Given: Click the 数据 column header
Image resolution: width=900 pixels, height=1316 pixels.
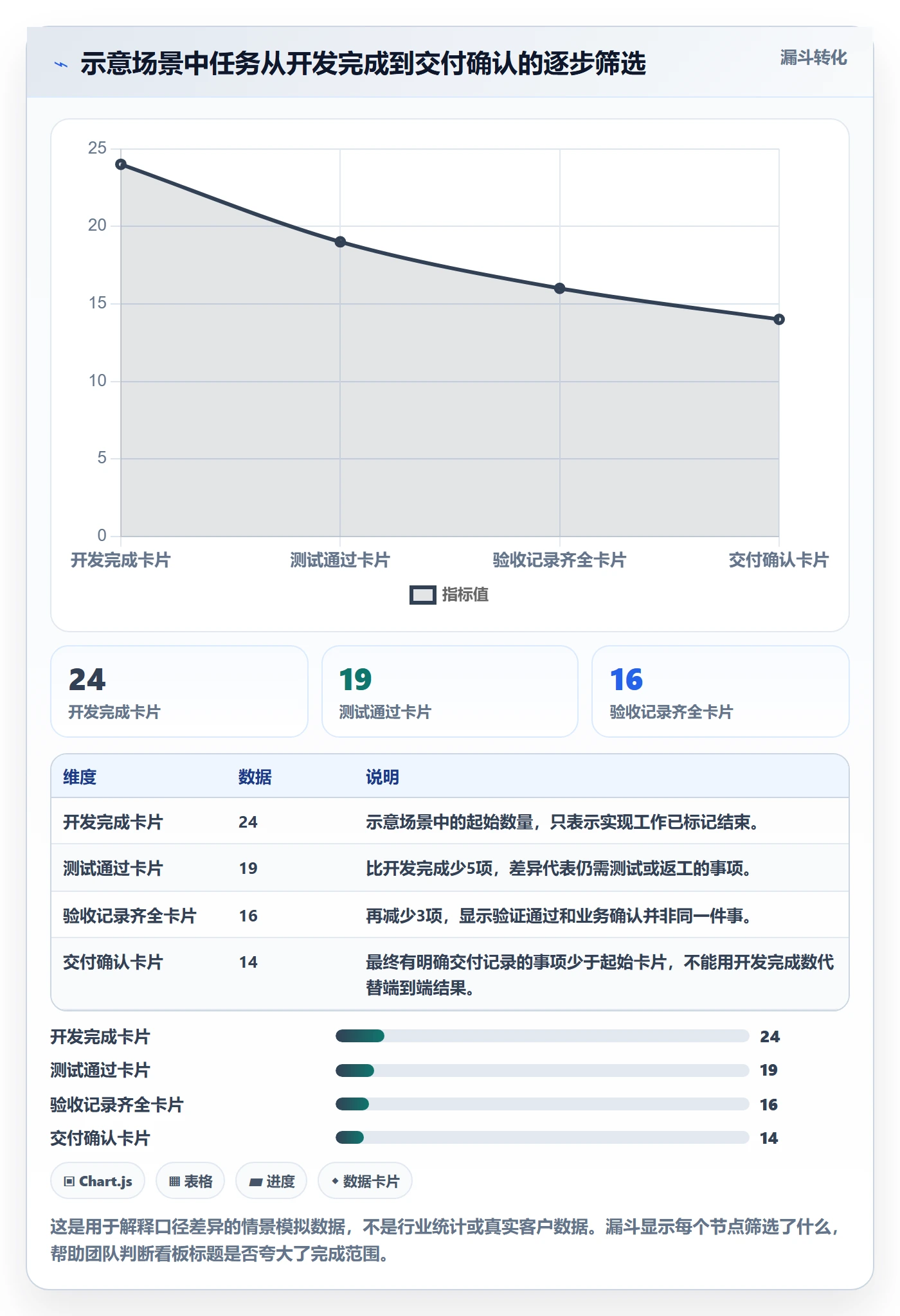Looking at the screenshot, I should 255,777.
